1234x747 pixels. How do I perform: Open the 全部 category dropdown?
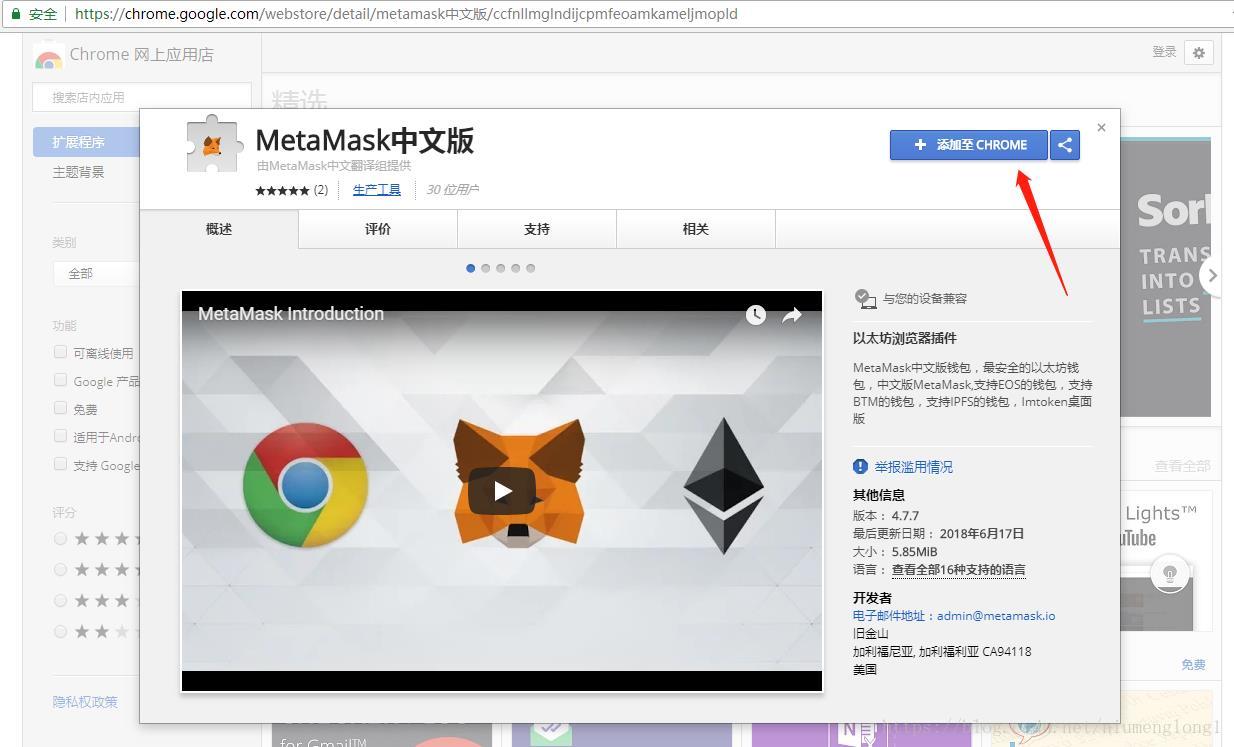pos(96,273)
